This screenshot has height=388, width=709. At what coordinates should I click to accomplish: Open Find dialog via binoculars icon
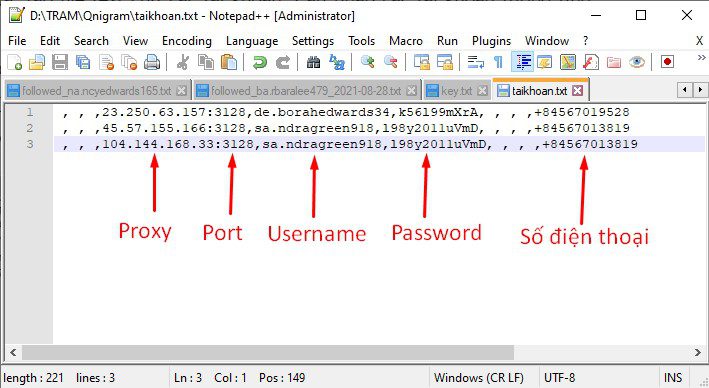(x=313, y=62)
